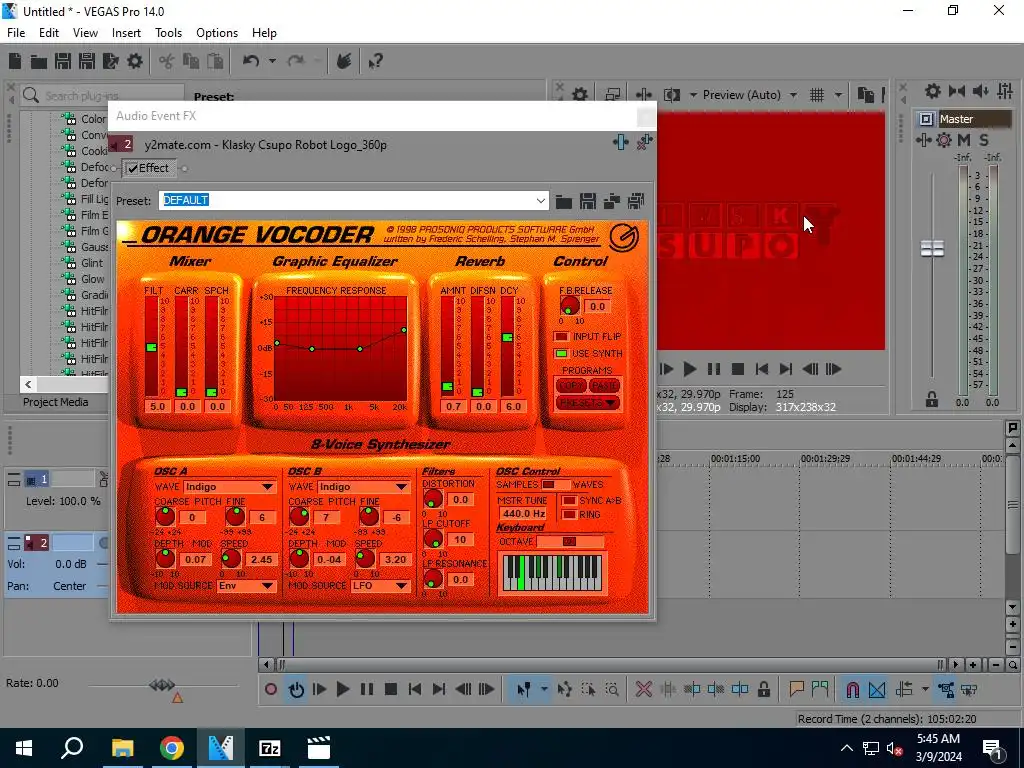1024x768 pixels.
Task: Open the vocoder PRESETS dropdown
Action: click(x=586, y=403)
